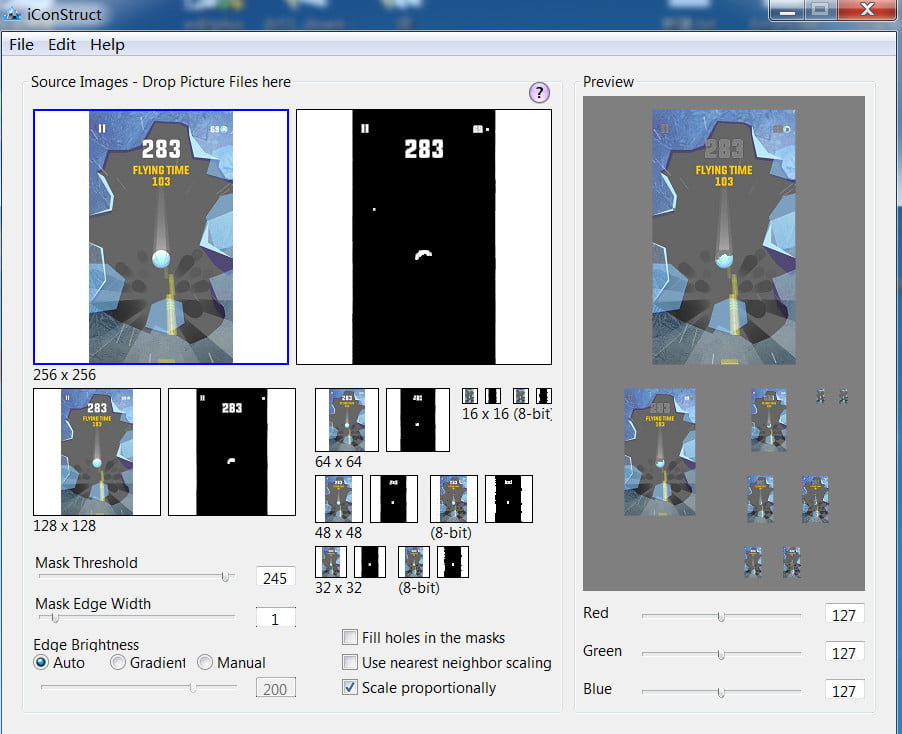Select the 256 x 256 source image
Screen dimensions: 902x734
161,237
